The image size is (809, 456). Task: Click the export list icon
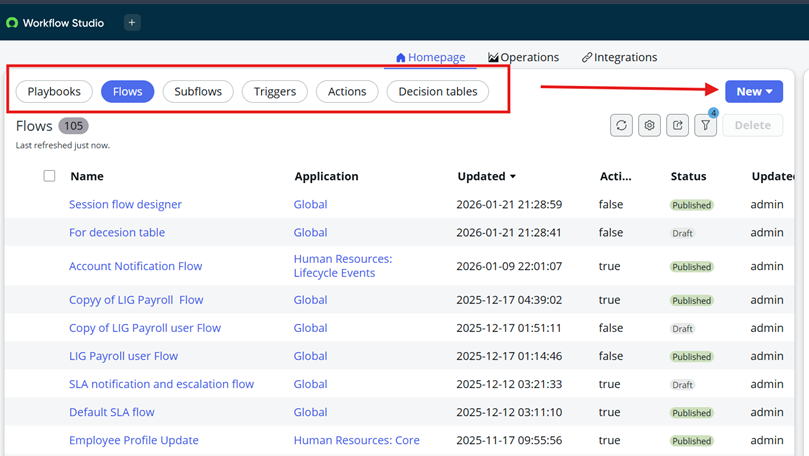pos(678,125)
